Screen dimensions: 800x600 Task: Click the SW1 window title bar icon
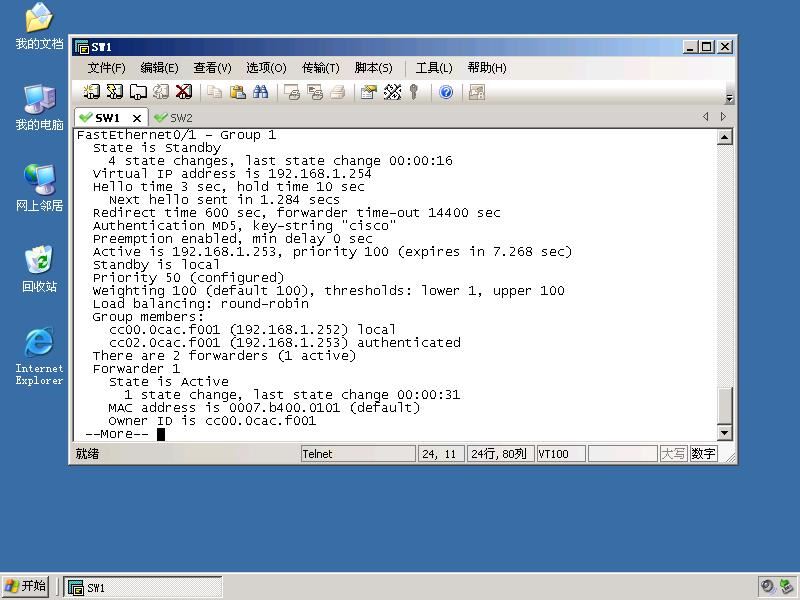[x=82, y=47]
